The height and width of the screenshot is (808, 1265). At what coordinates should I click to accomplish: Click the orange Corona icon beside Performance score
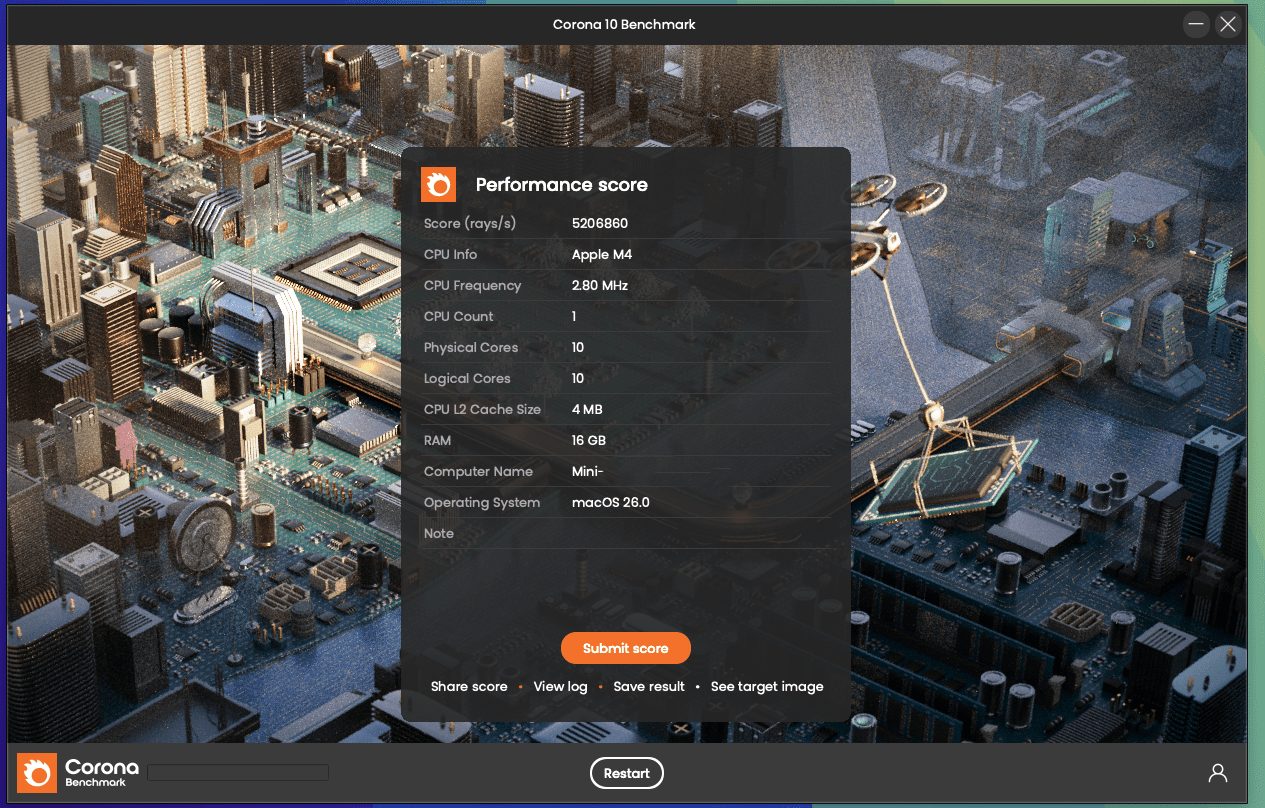tap(438, 185)
